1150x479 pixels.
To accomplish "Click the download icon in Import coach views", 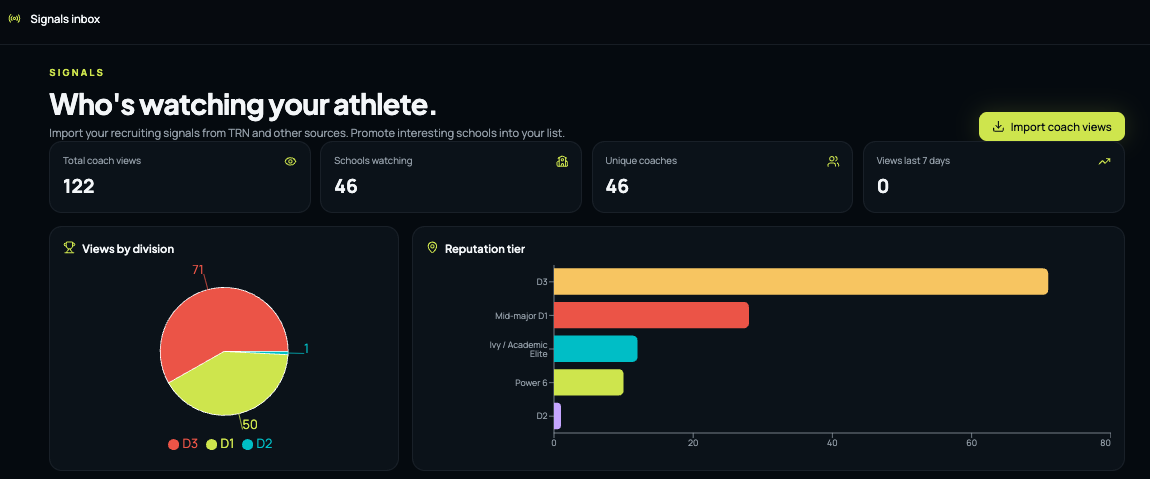I will pos(997,127).
